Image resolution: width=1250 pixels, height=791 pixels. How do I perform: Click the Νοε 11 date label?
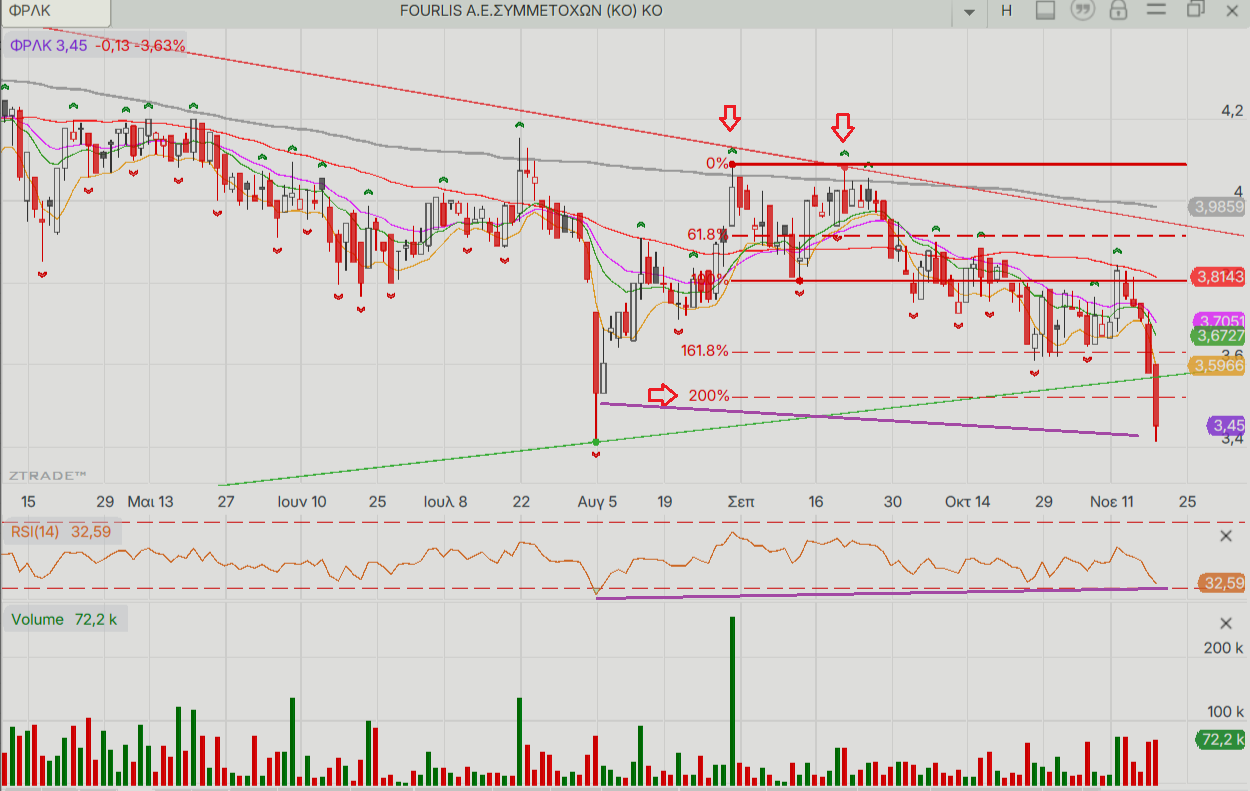pyautogui.click(x=1113, y=501)
